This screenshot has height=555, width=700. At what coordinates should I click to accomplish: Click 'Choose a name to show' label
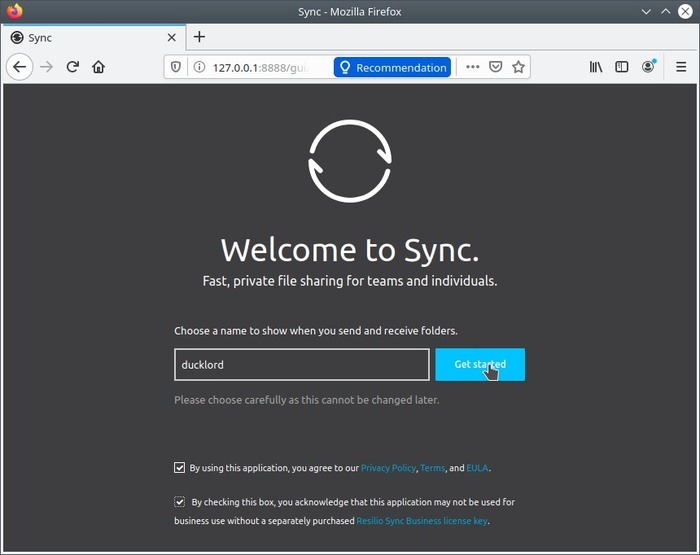(x=316, y=331)
